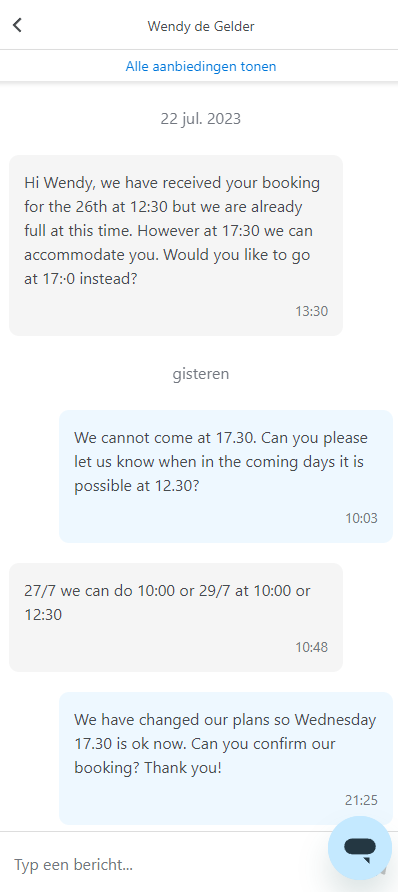Click 'possible at 12.30?' text line
This screenshot has width=398, height=892.
(136, 486)
